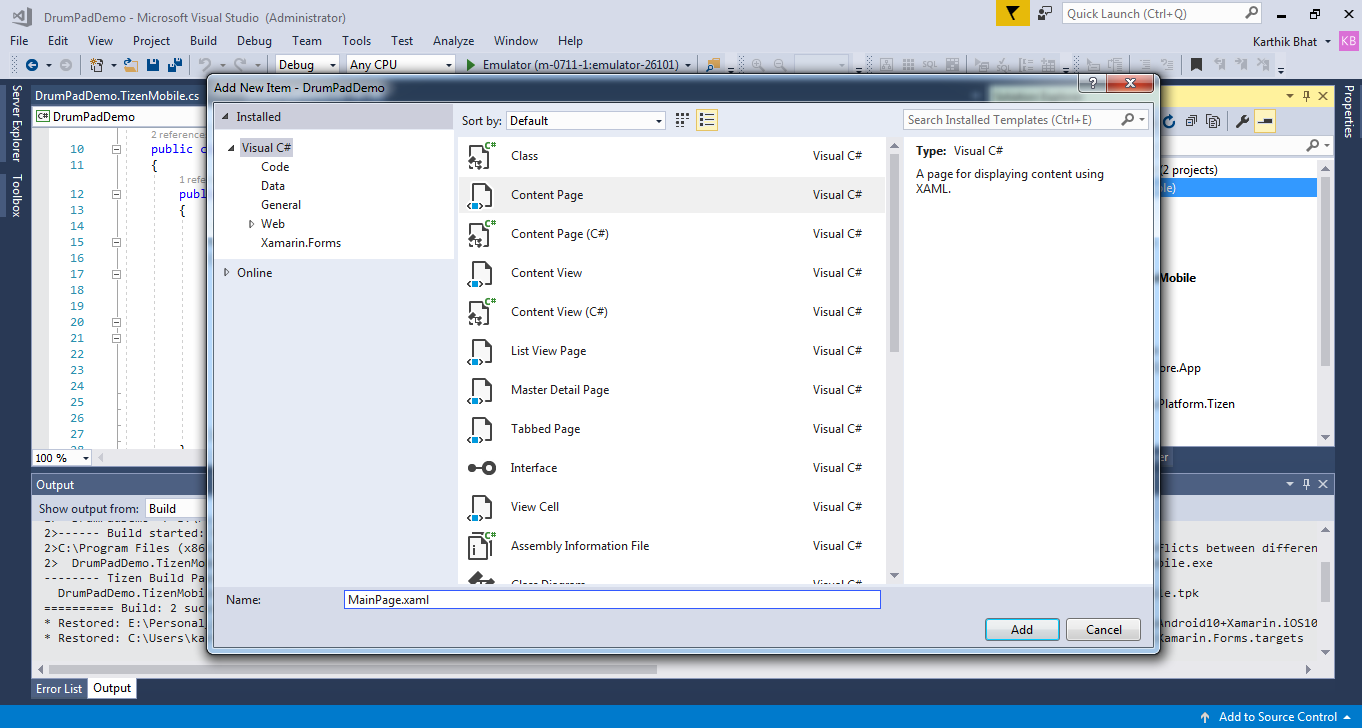Screen dimensions: 1362x728
Task: Click the bookmark icon in toolbar
Action: point(1196,65)
